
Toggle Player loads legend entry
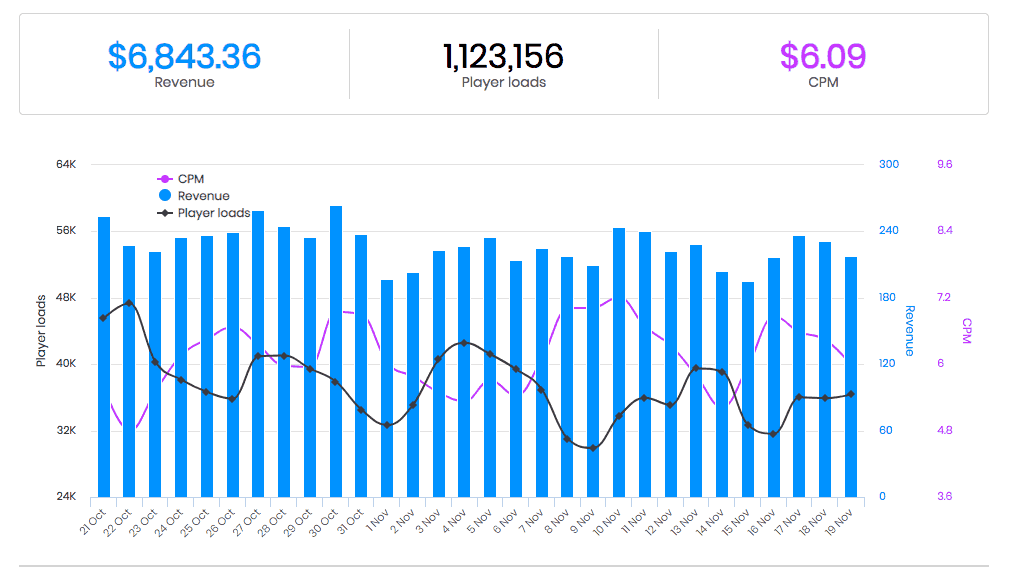point(213,213)
